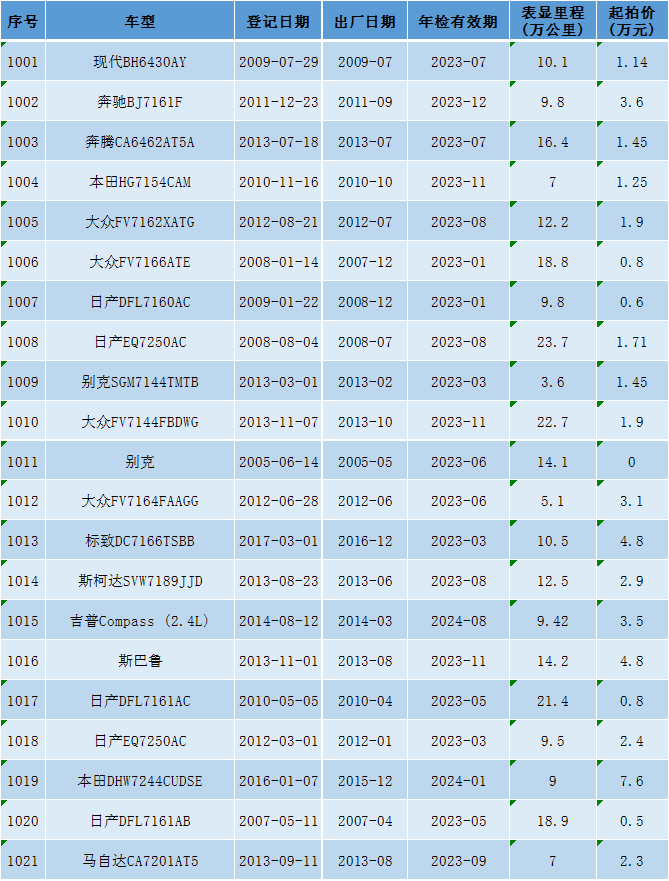This screenshot has width=669, height=881.
Task: Select registration date 2009-07-29
Action: click(x=278, y=61)
